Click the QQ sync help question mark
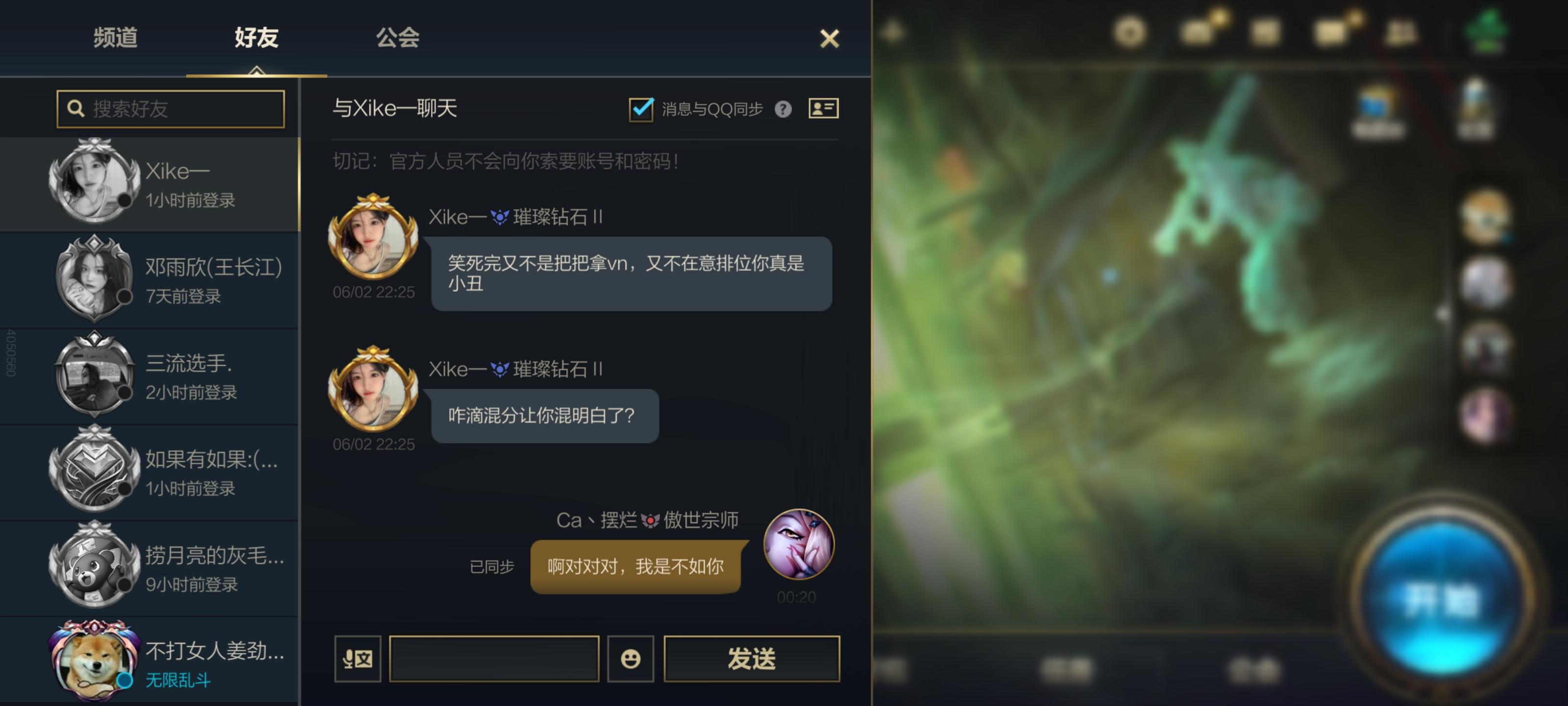Screen dimensions: 1568x706 (x=783, y=109)
